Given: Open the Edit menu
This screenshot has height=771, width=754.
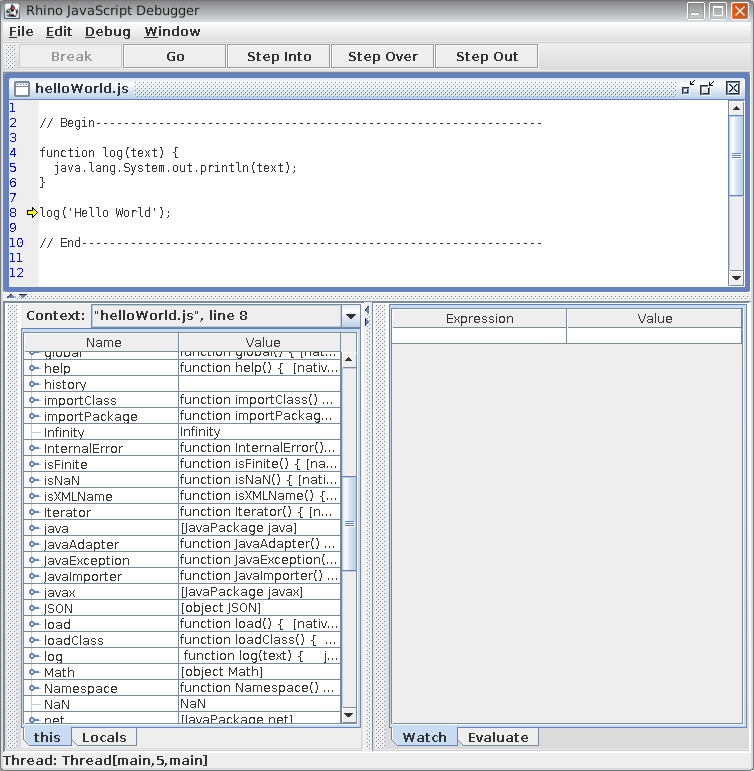Looking at the screenshot, I should click(x=59, y=31).
